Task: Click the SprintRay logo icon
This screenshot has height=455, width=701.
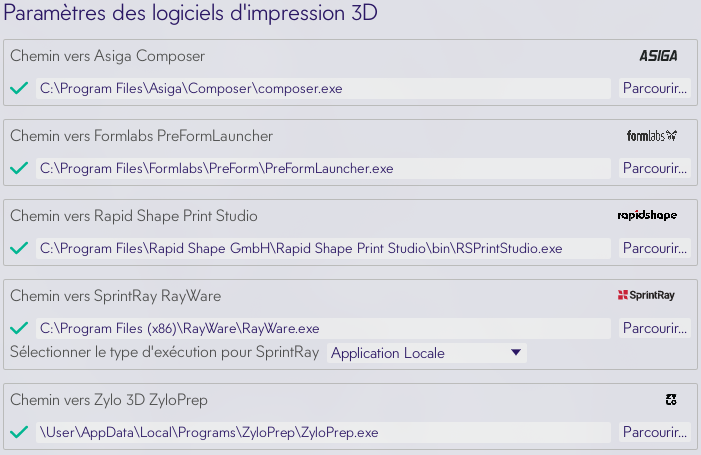Action: (646, 296)
